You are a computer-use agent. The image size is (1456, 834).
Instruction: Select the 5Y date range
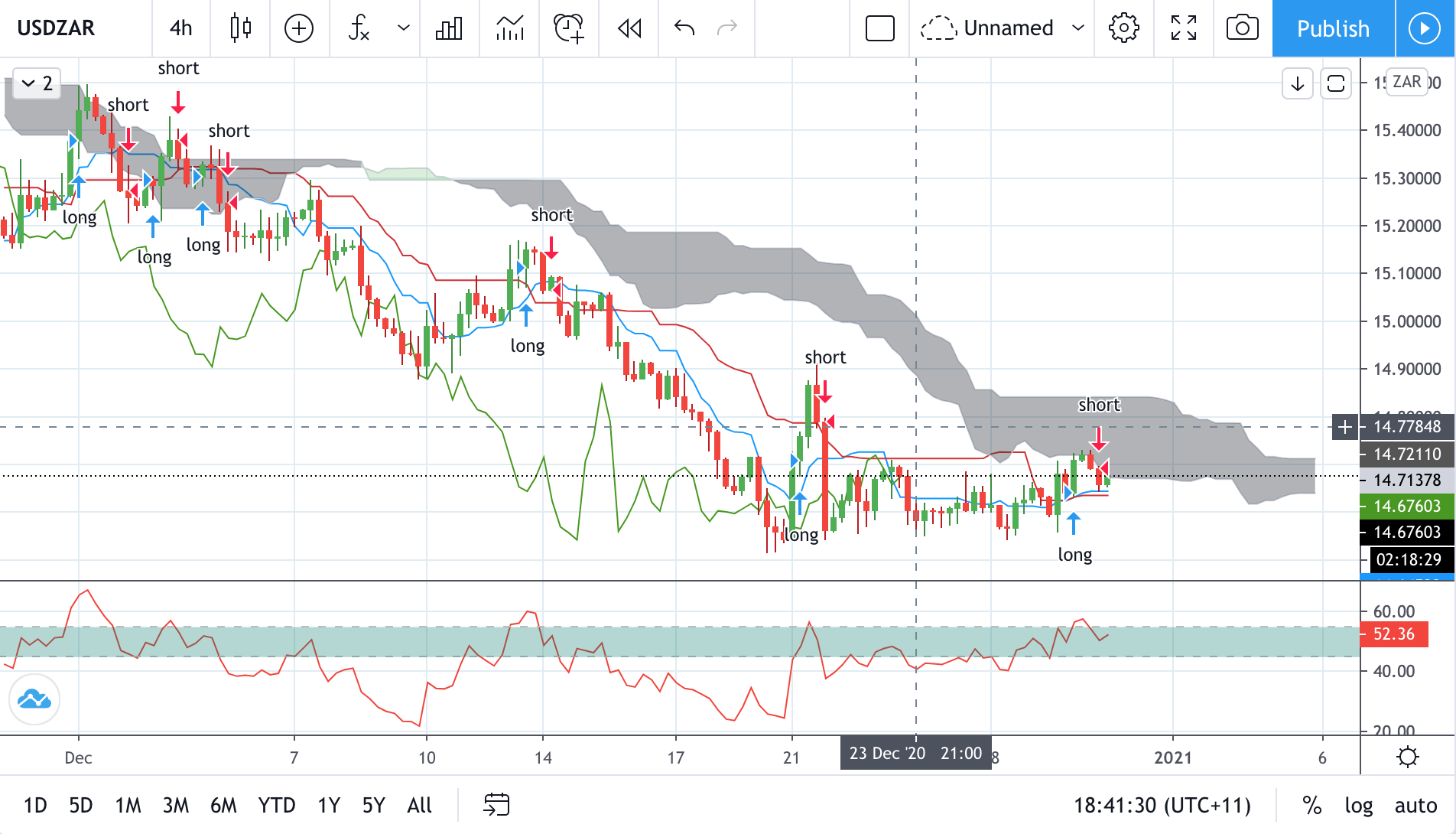[x=374, y=805]
